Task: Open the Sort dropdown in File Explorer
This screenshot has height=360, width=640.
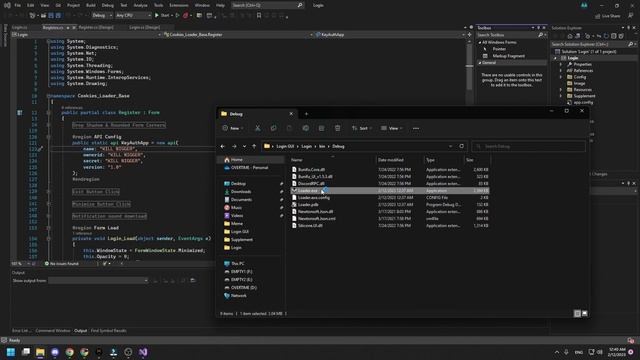Action: [x=362, y=128]
